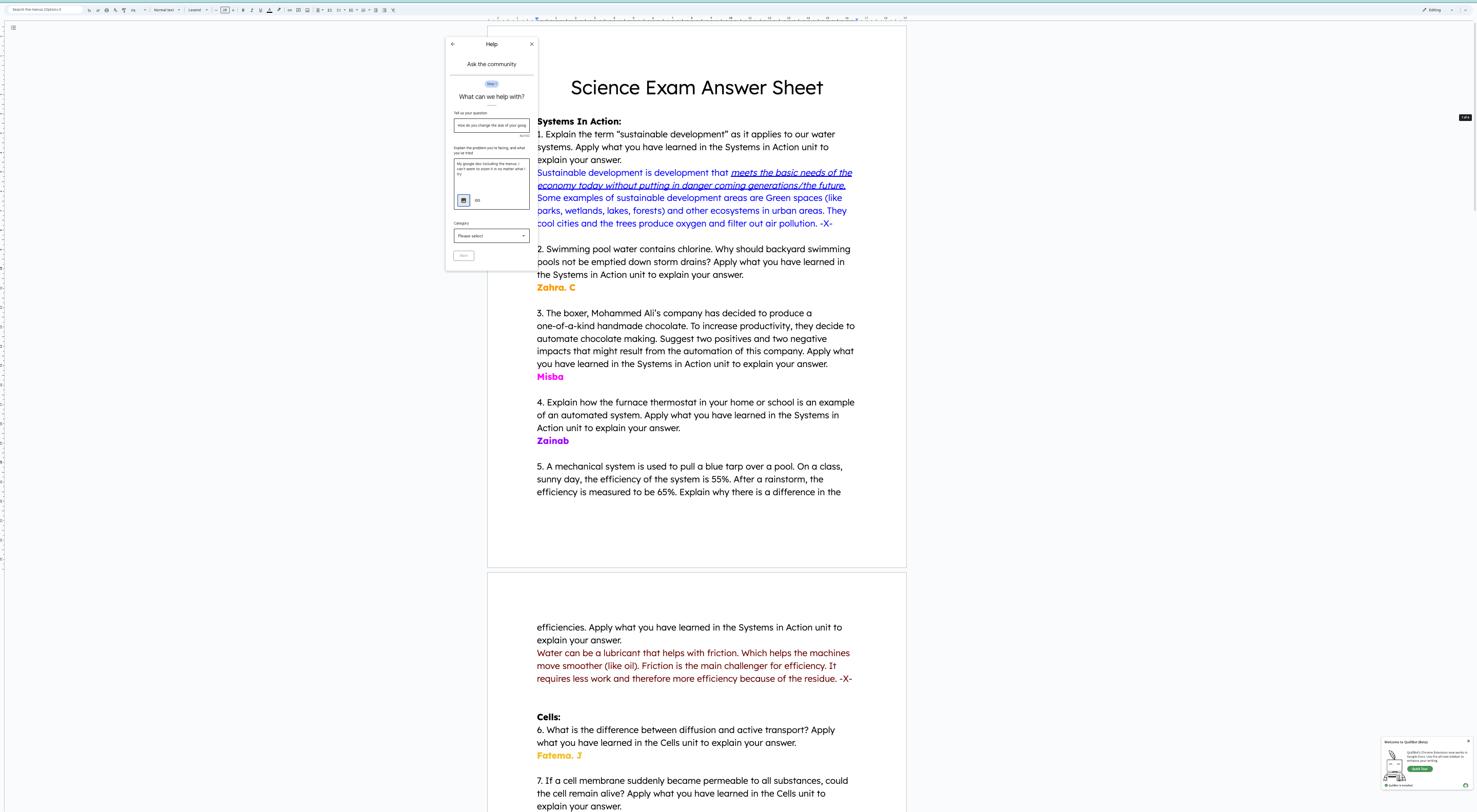Click the undo icon in toolbar
Screen dimensions: 1477x812
(89, 10)
